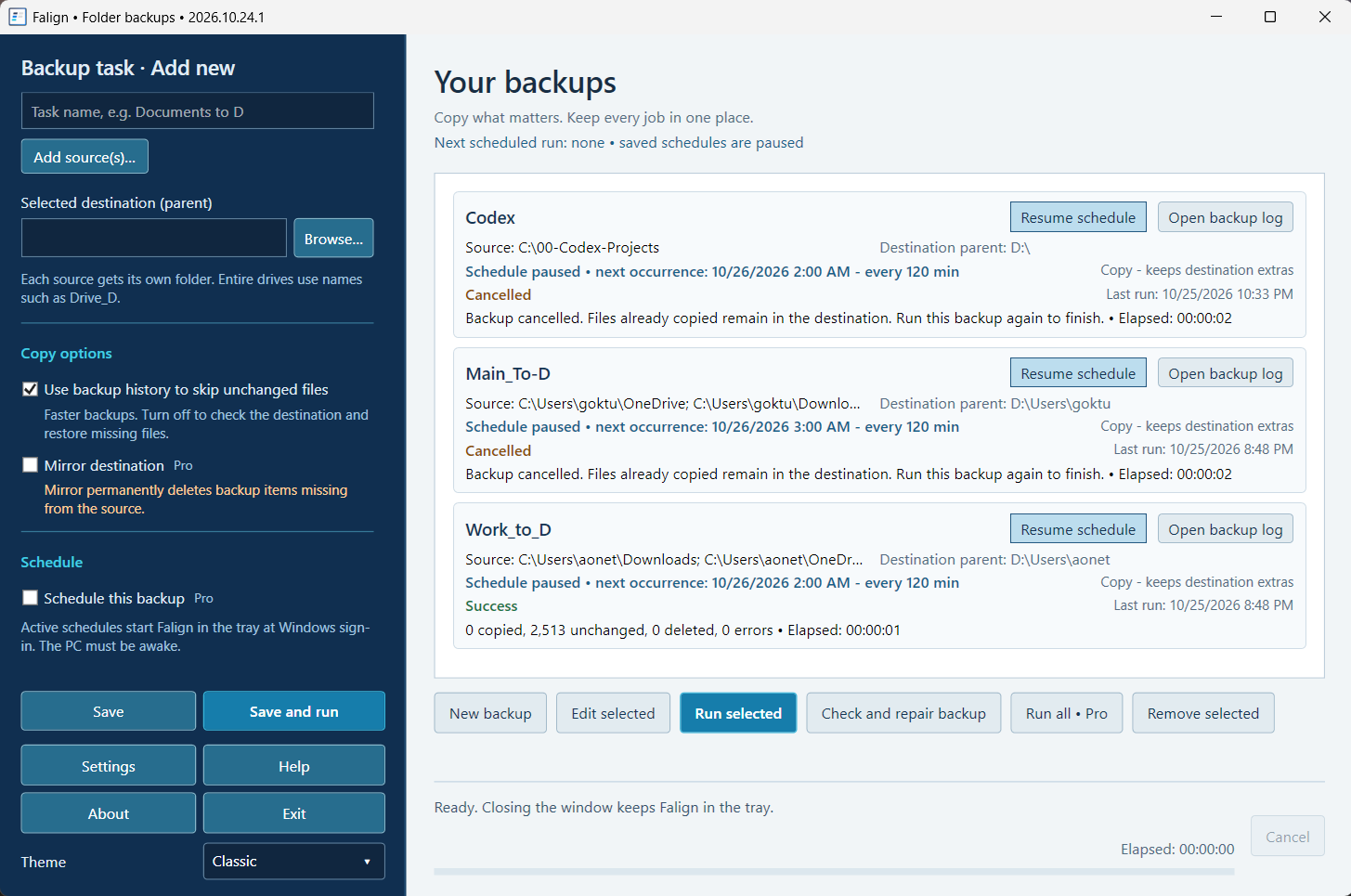Click the Run all • Pro button
Image resolution: width=1351 pixels, height=896 pixels.
(1066, 713)
